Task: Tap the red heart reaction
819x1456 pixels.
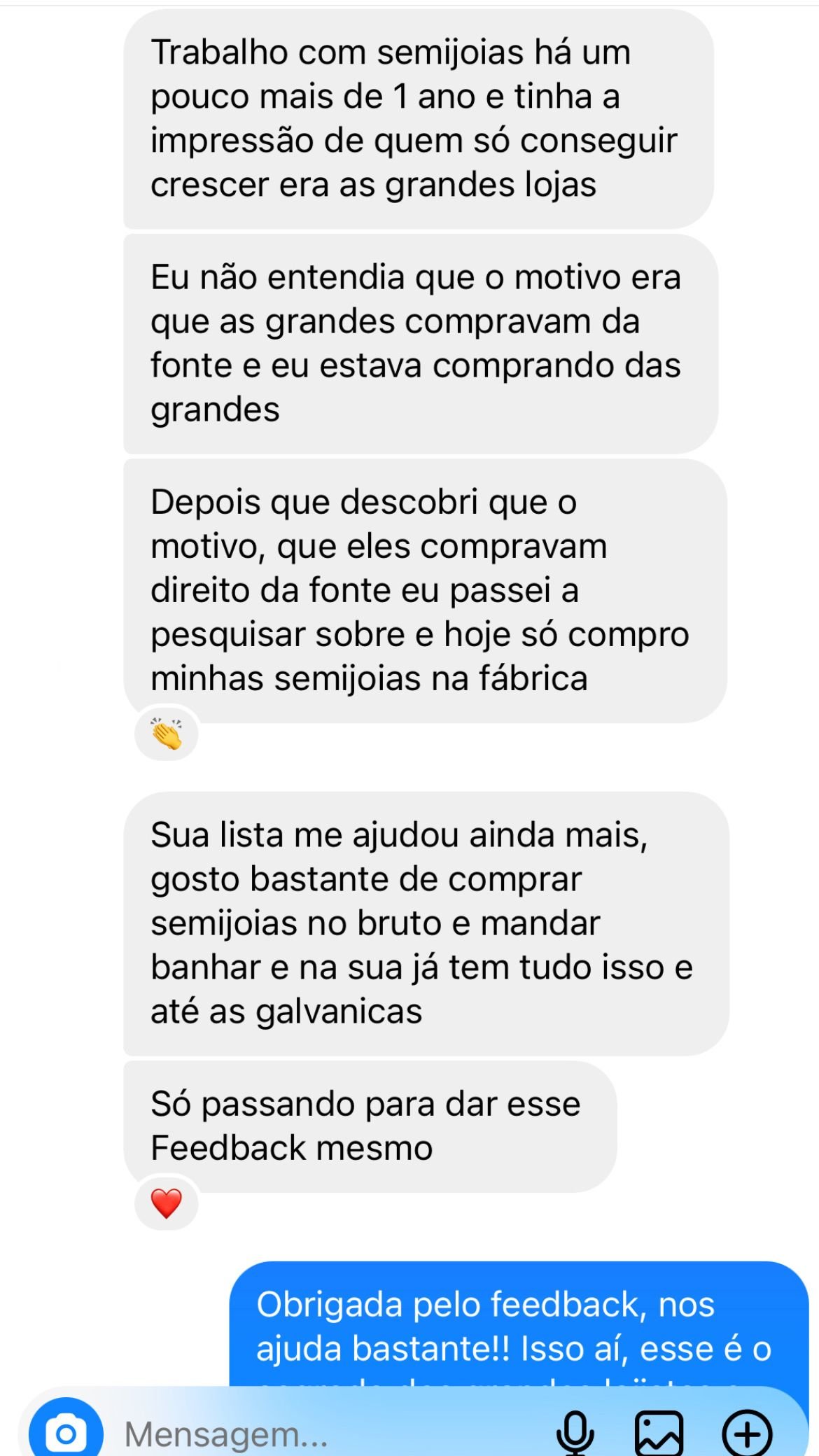Action: [x=167, y=1203]
